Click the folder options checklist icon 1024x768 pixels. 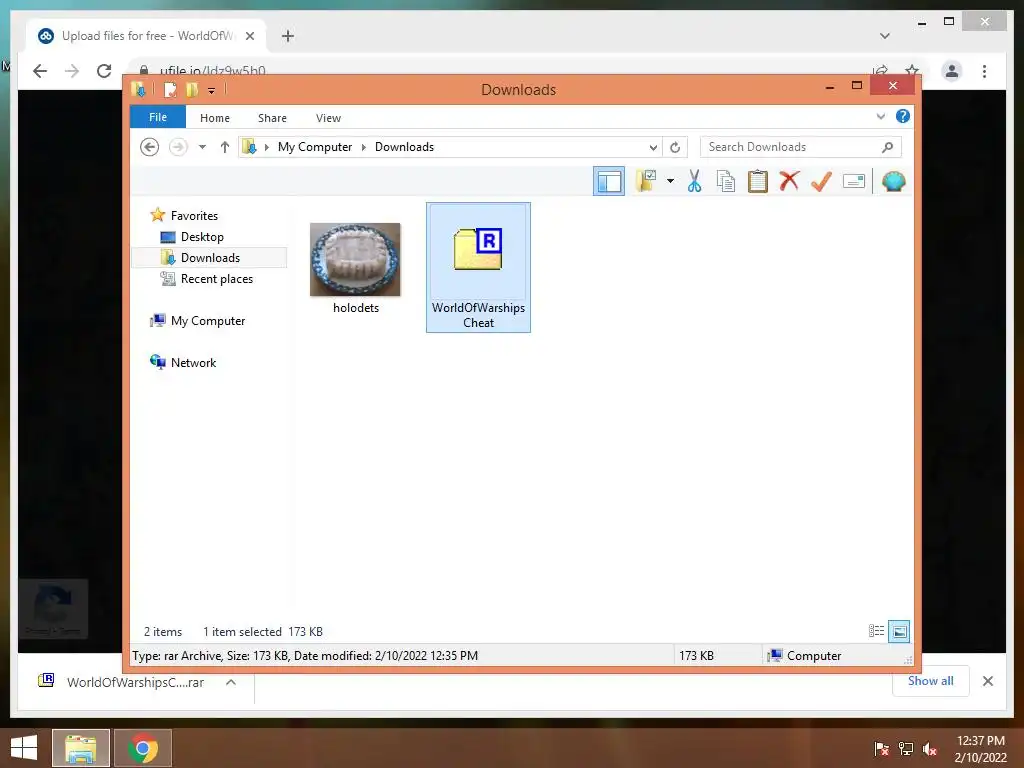(646, 181)
